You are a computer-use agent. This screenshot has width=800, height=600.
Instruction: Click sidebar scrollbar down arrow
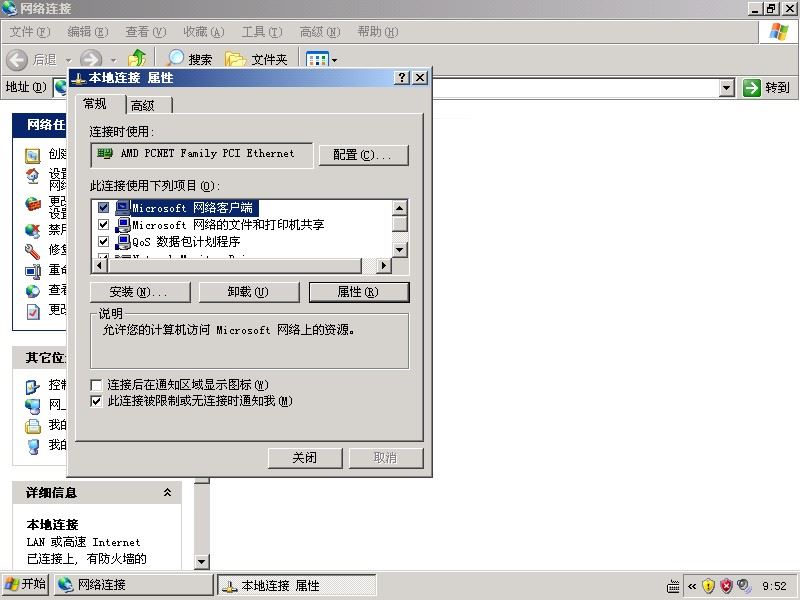[202, 562]
